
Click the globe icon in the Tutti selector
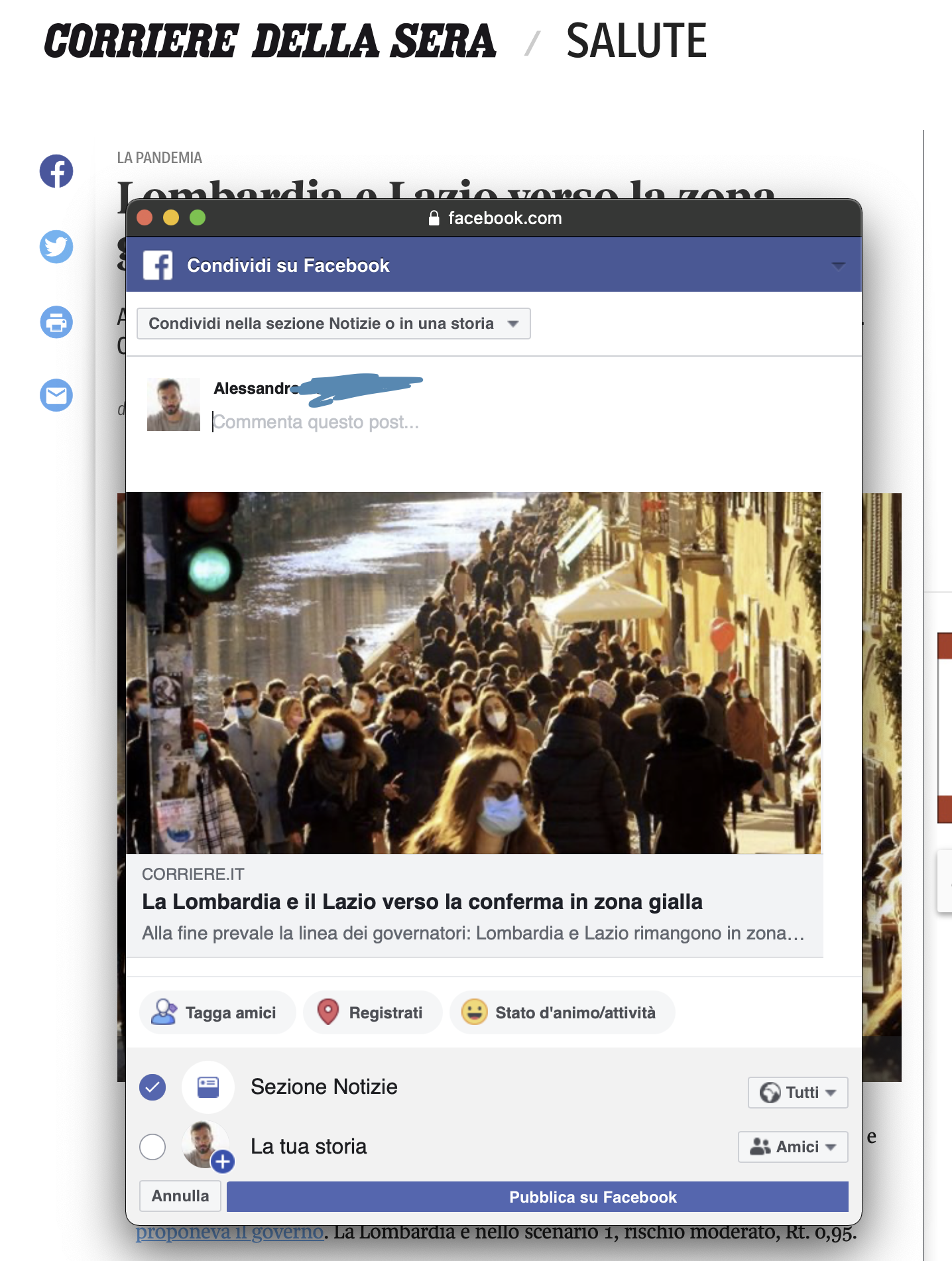[x=770, y=1093]
